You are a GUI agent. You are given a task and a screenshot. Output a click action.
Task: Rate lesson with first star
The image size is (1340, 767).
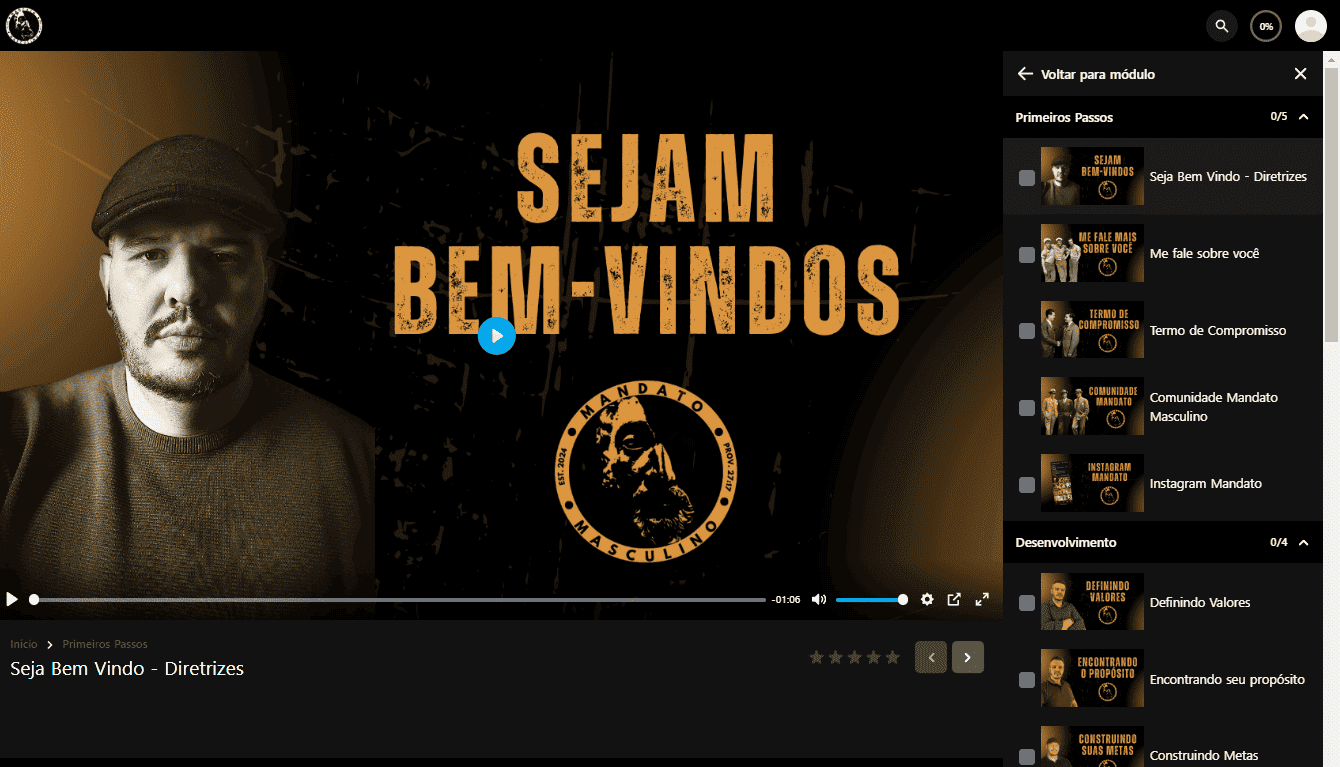(816, 657)
